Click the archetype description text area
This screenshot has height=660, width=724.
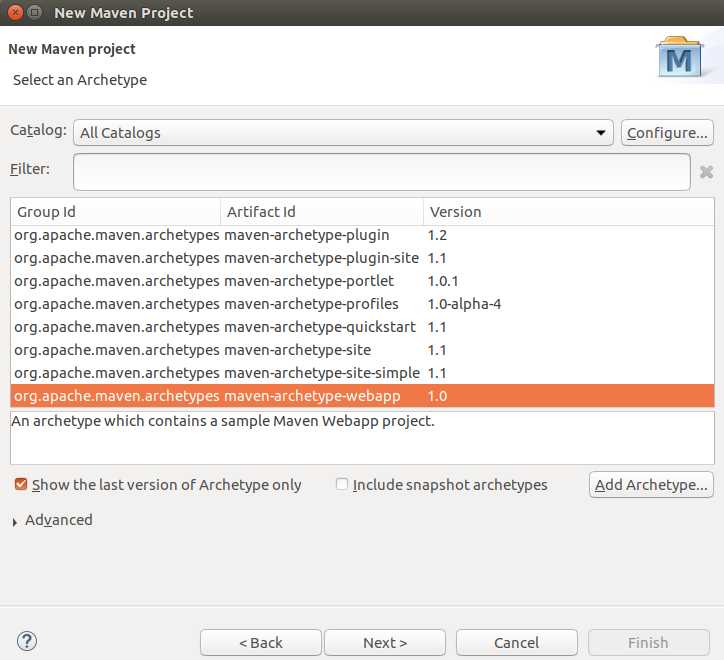362,438
